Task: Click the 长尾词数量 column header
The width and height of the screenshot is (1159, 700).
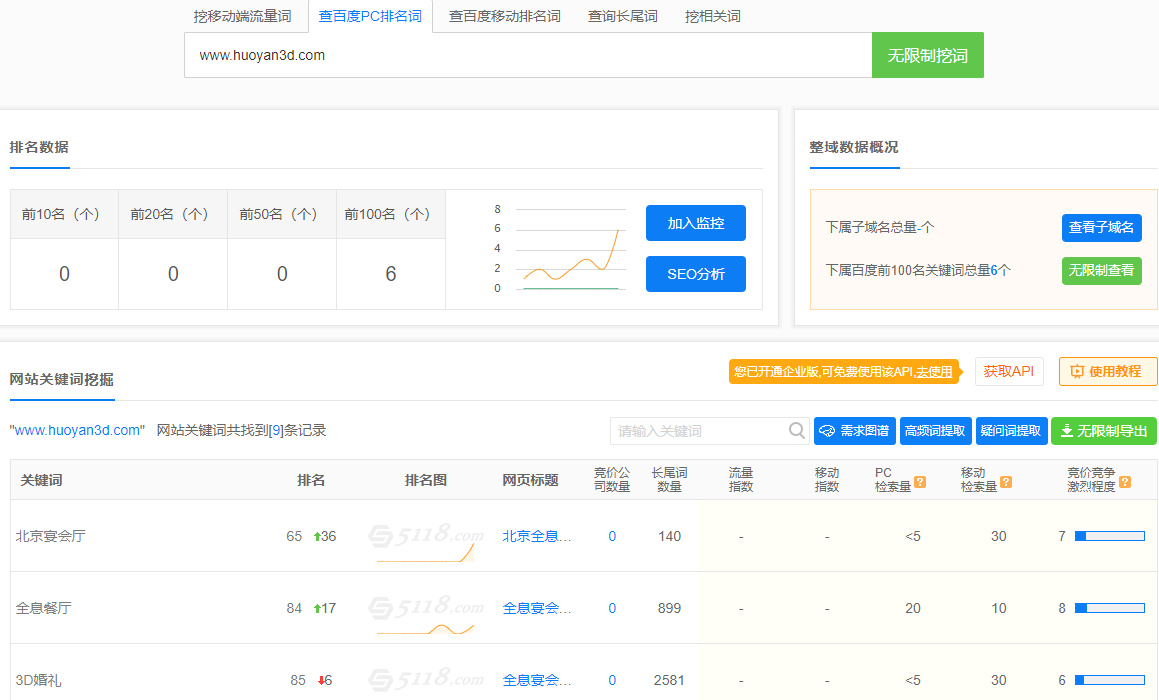Action: click(669, 480)
